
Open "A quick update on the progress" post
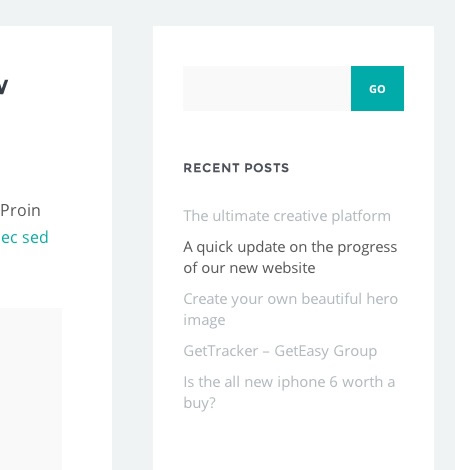click(x=290, y=257)
